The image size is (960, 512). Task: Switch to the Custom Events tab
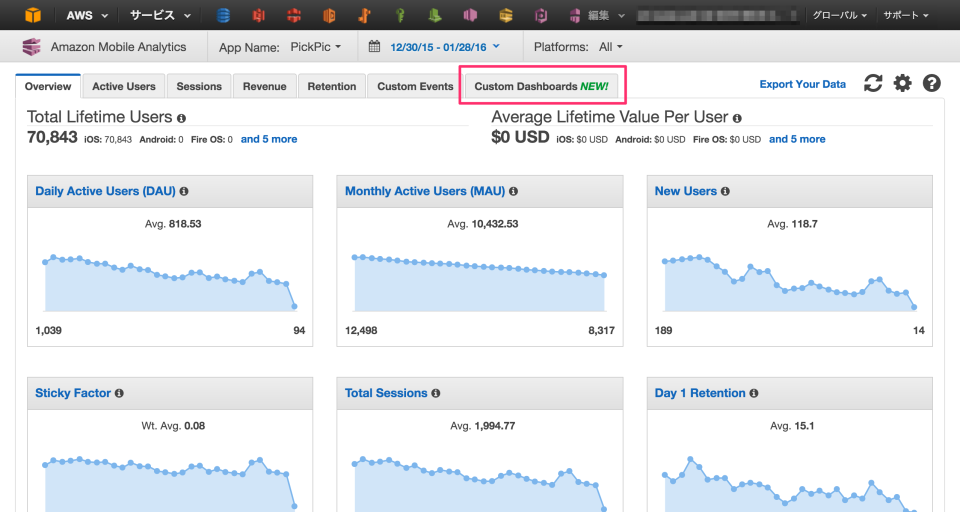(415, 86)
